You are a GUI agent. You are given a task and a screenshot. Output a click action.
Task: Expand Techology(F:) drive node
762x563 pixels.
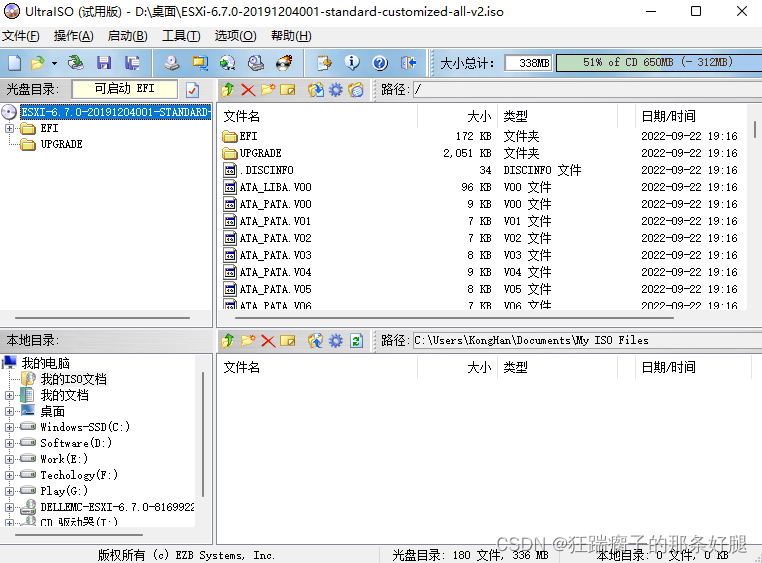[9, 475]
